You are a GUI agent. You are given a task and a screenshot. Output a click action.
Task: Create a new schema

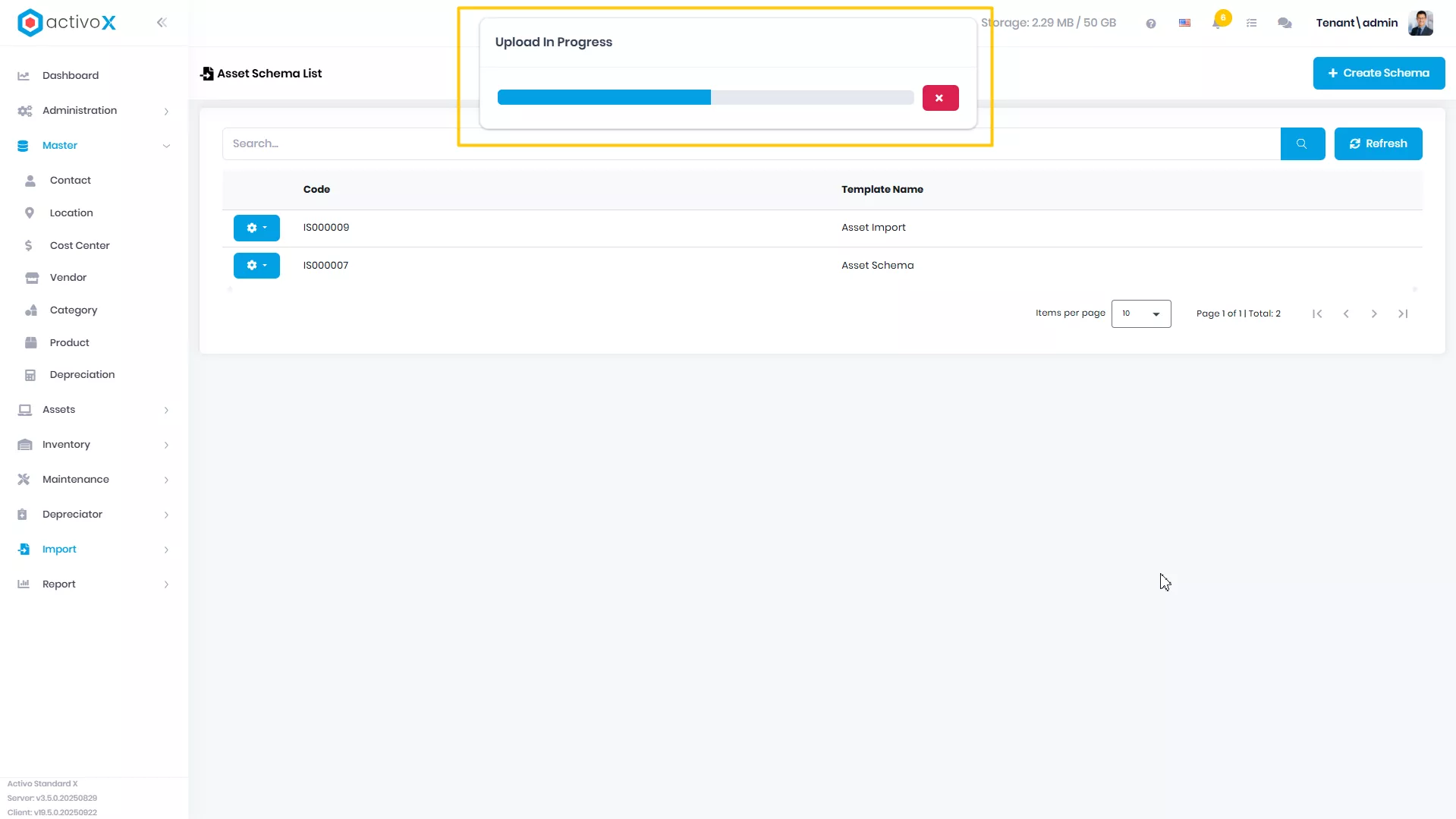(x=1379, y=73)
